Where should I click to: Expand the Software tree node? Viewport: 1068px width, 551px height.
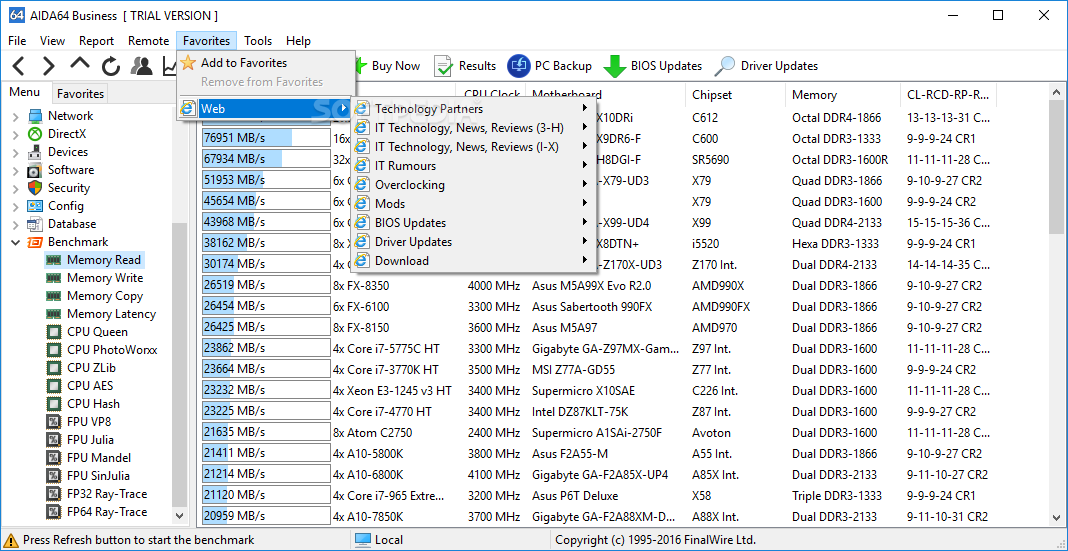pos(16,170)
